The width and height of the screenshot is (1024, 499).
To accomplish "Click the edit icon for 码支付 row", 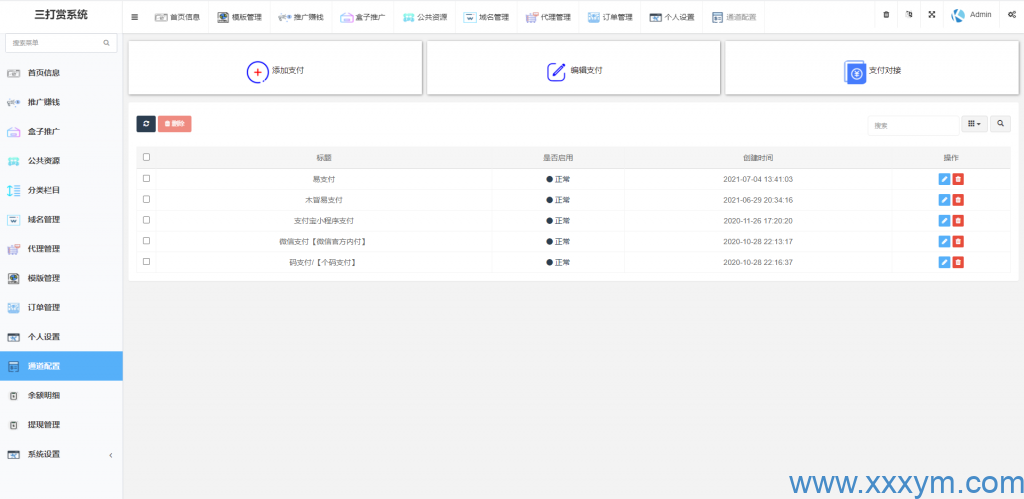I will coord(944,262).
